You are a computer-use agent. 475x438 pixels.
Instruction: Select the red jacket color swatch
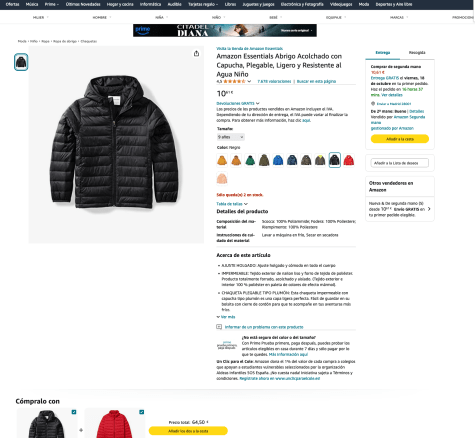349,160
